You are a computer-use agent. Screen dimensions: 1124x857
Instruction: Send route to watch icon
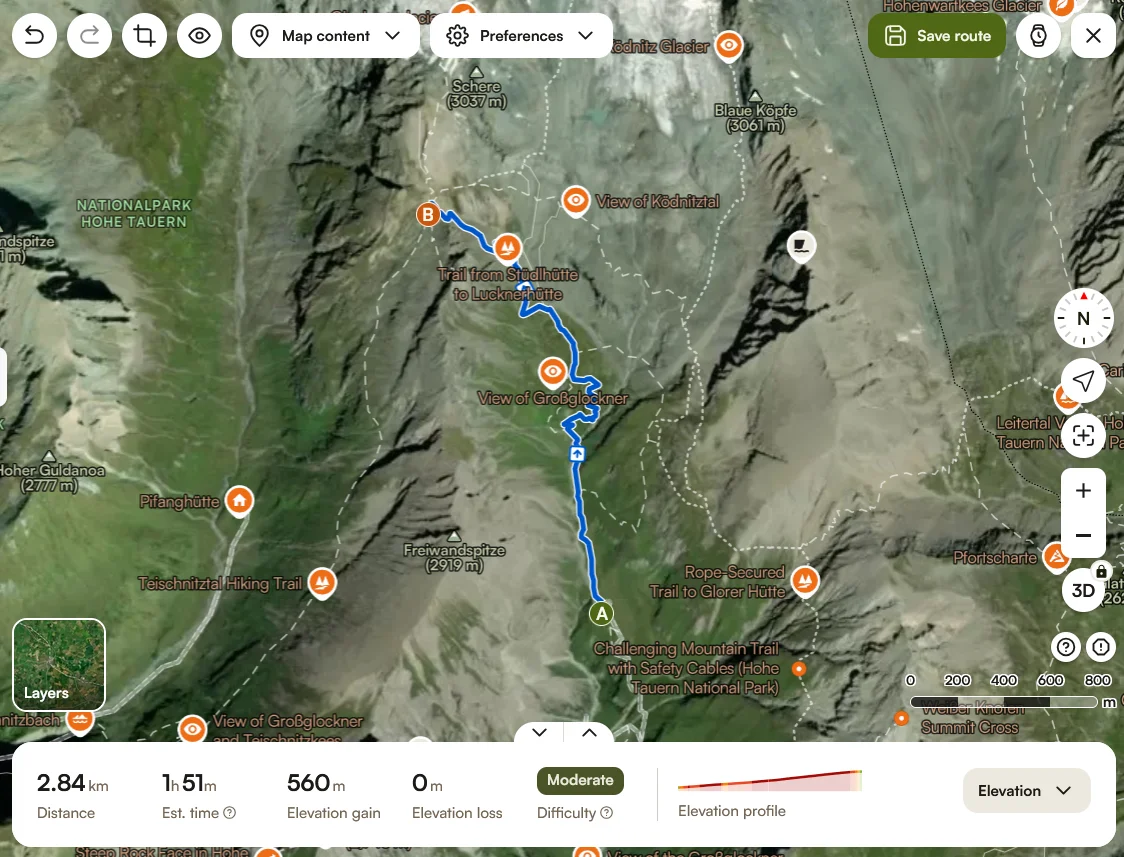tap(1038, 35)
